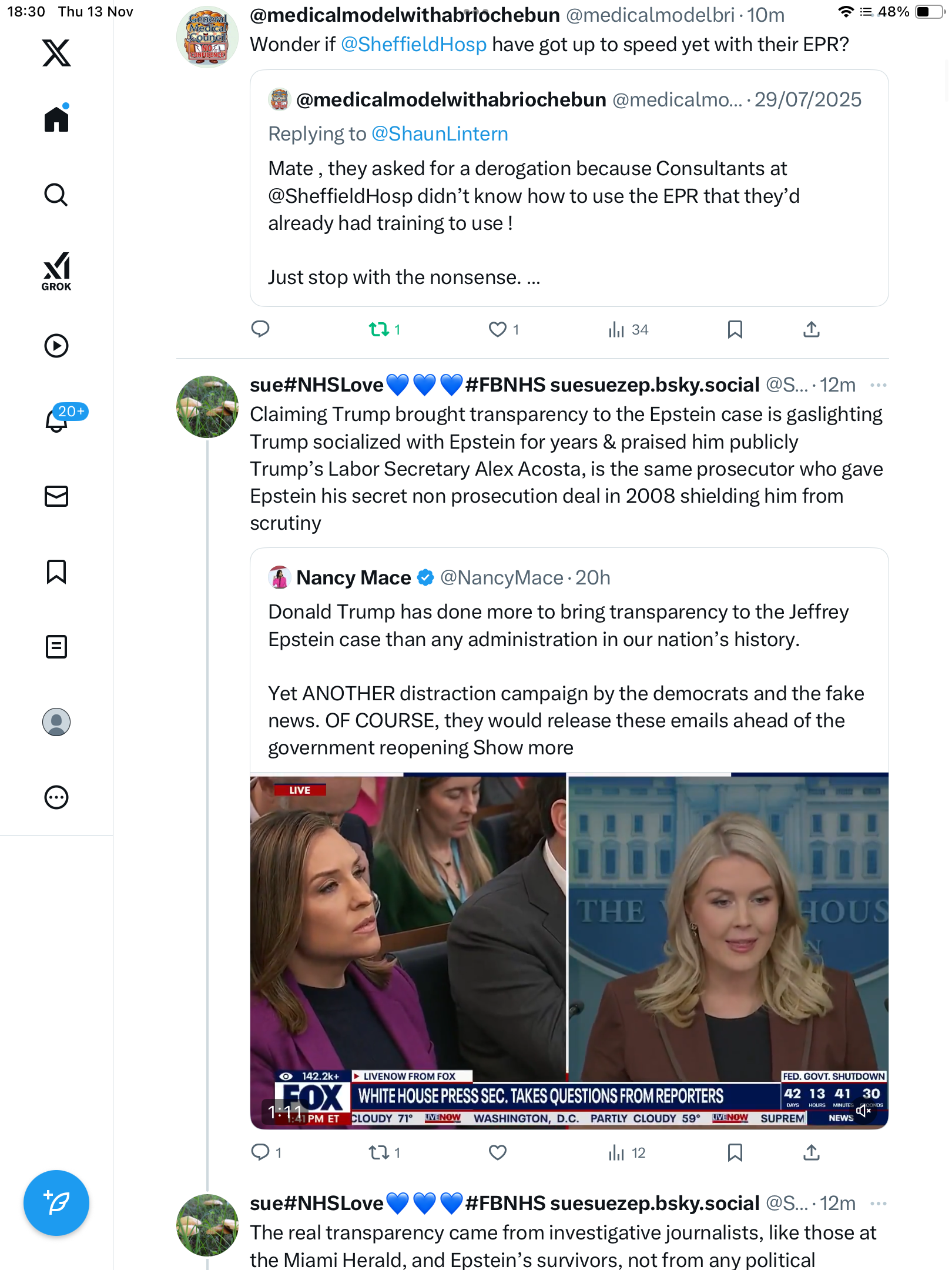Like the SheffieldHosp EPR post
Image resolution: width=952 pixels, height=1270 pixels.
click(x=498, y=329)
